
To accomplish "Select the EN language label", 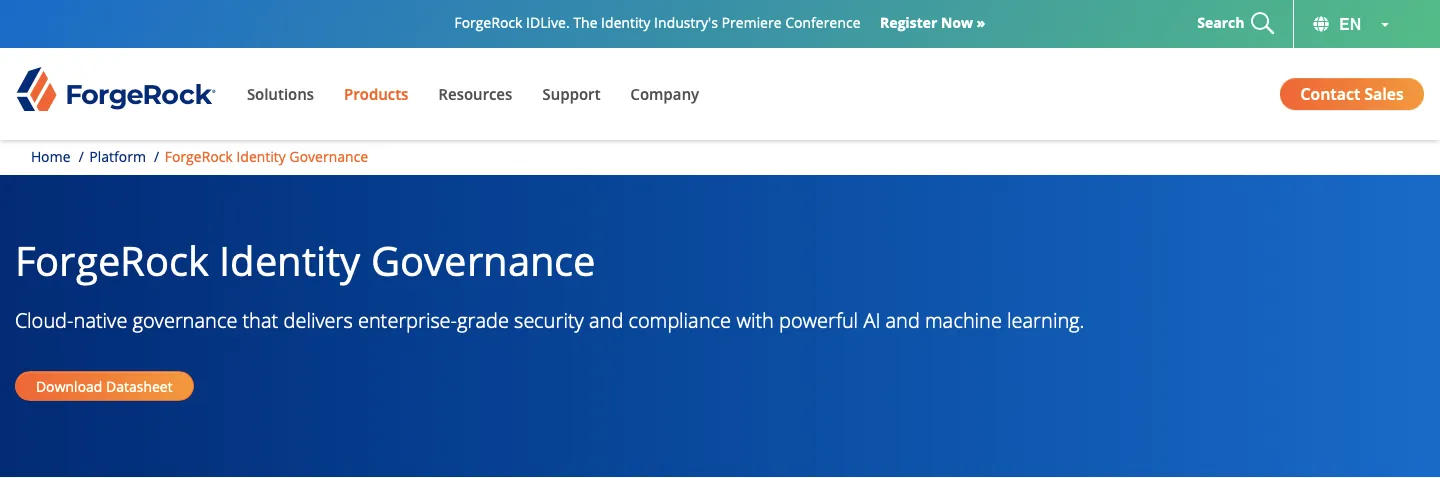I will 1350,24.
